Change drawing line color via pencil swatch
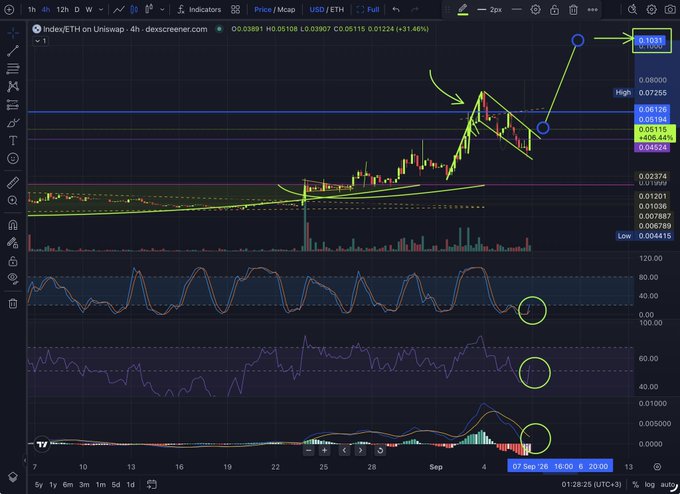680x494 pixels. pyautogui.click(x=463, y=9)
